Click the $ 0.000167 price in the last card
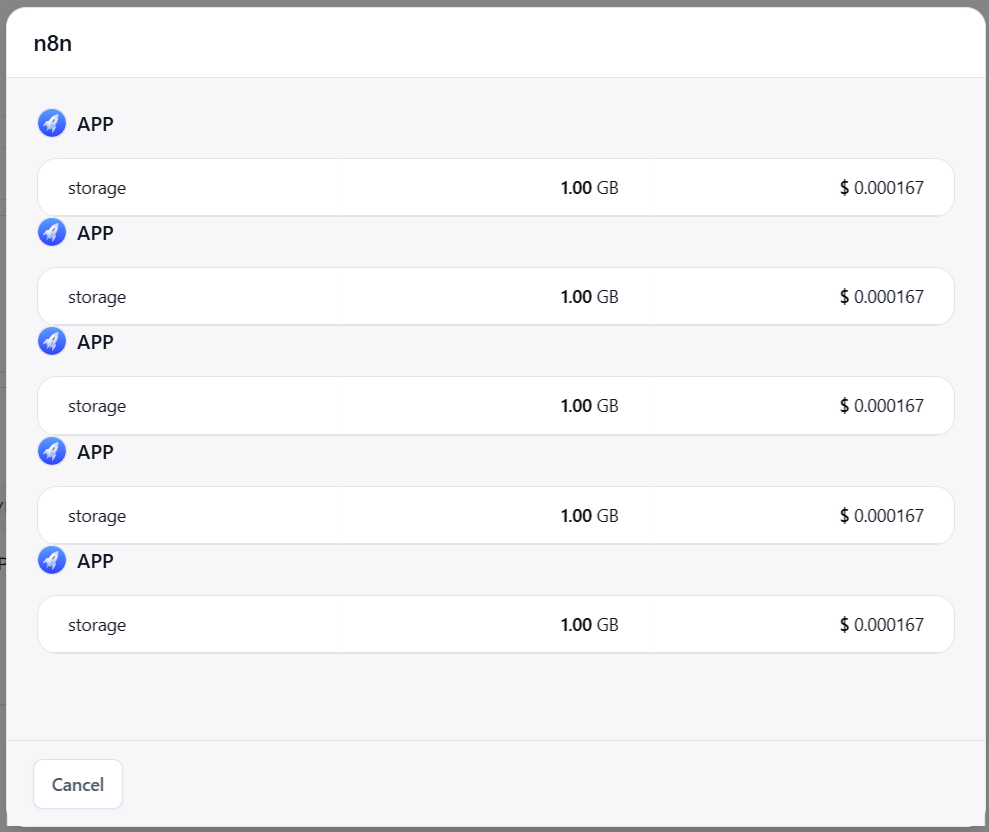989x832 pixels. point(882,625)
